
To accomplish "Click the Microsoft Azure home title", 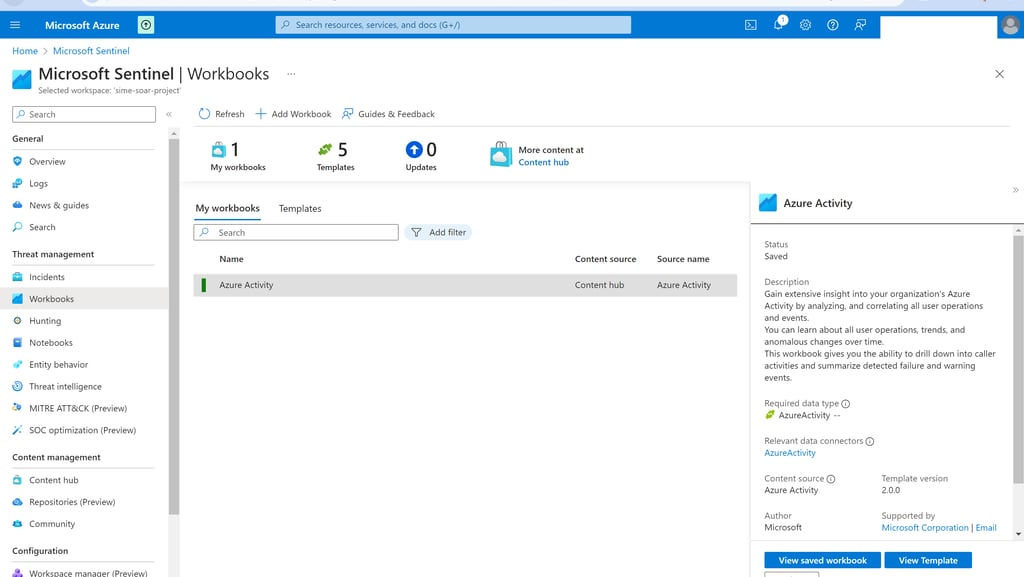I will click(82, 25).
